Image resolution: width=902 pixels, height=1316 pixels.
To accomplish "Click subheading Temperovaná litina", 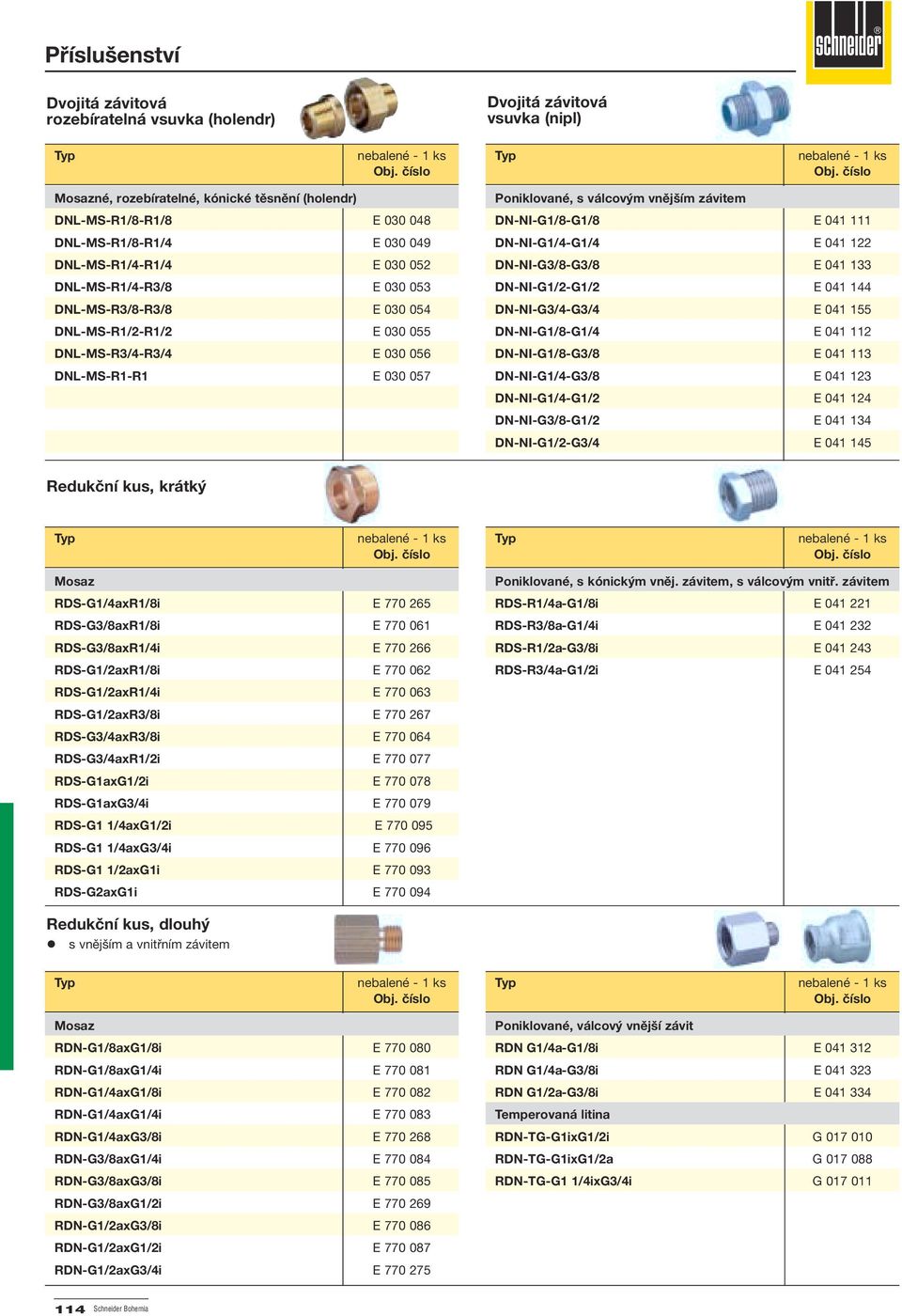I will 552,1114.
